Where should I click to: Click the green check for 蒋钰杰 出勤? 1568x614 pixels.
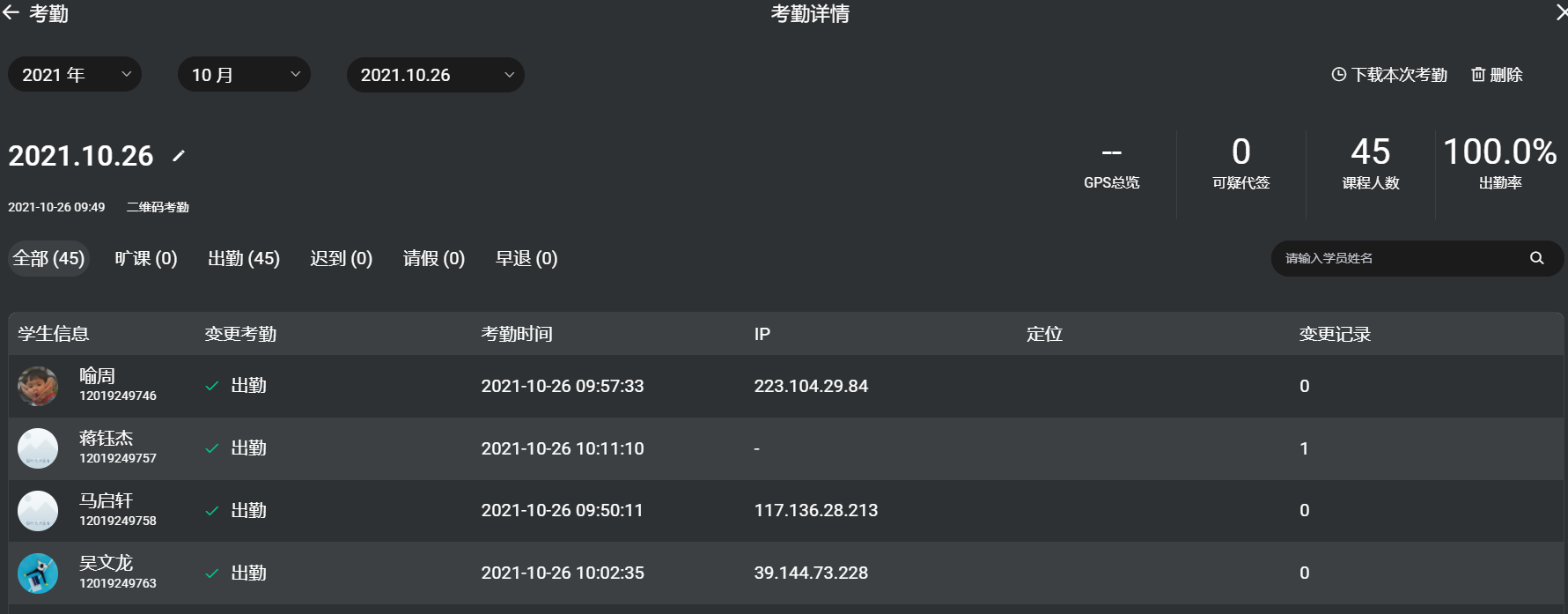[211, 448]
